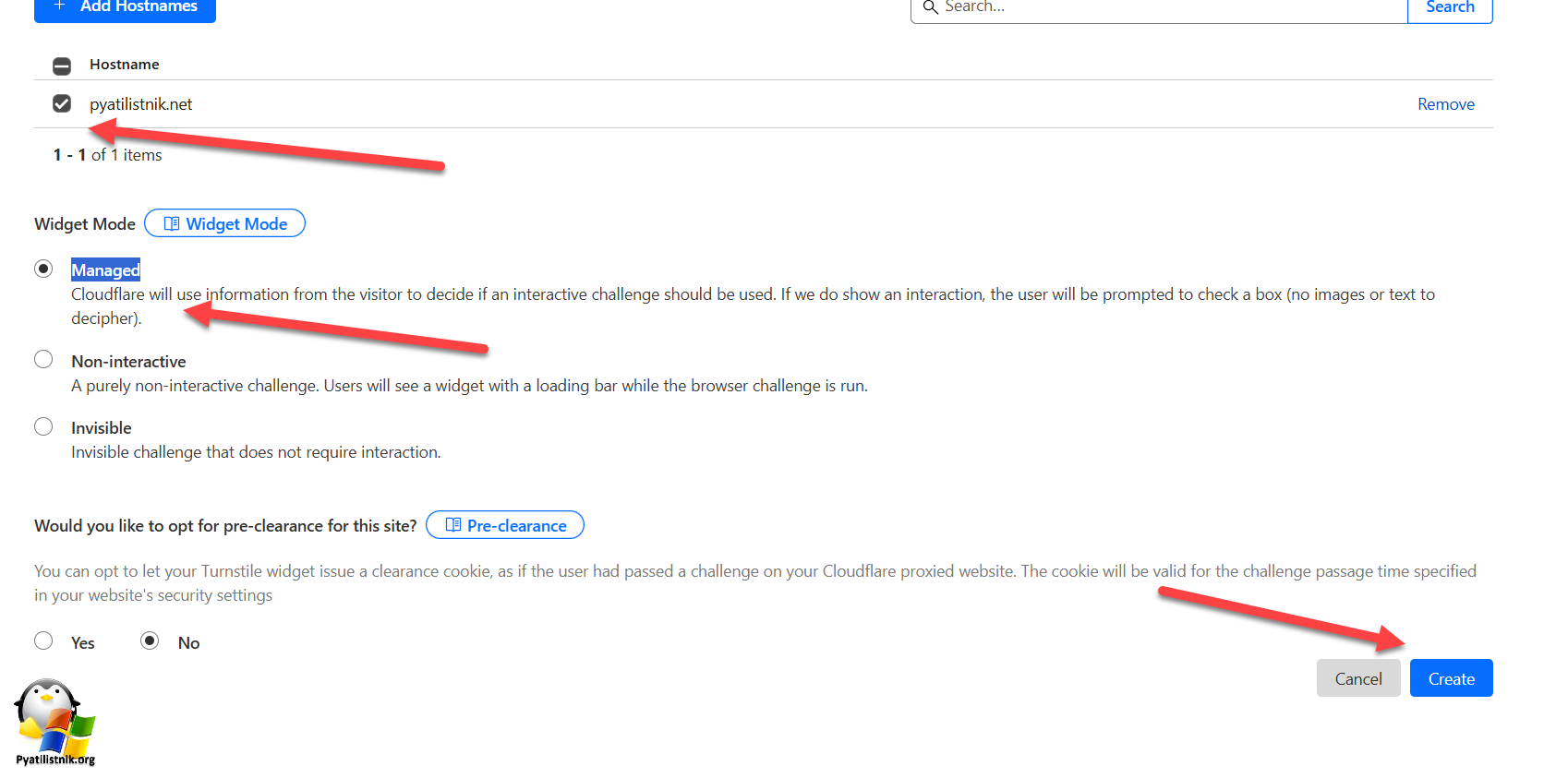Click the Invisible challenge description text
The width and height of the screenshot is (1568, 778).
point(256,452)
